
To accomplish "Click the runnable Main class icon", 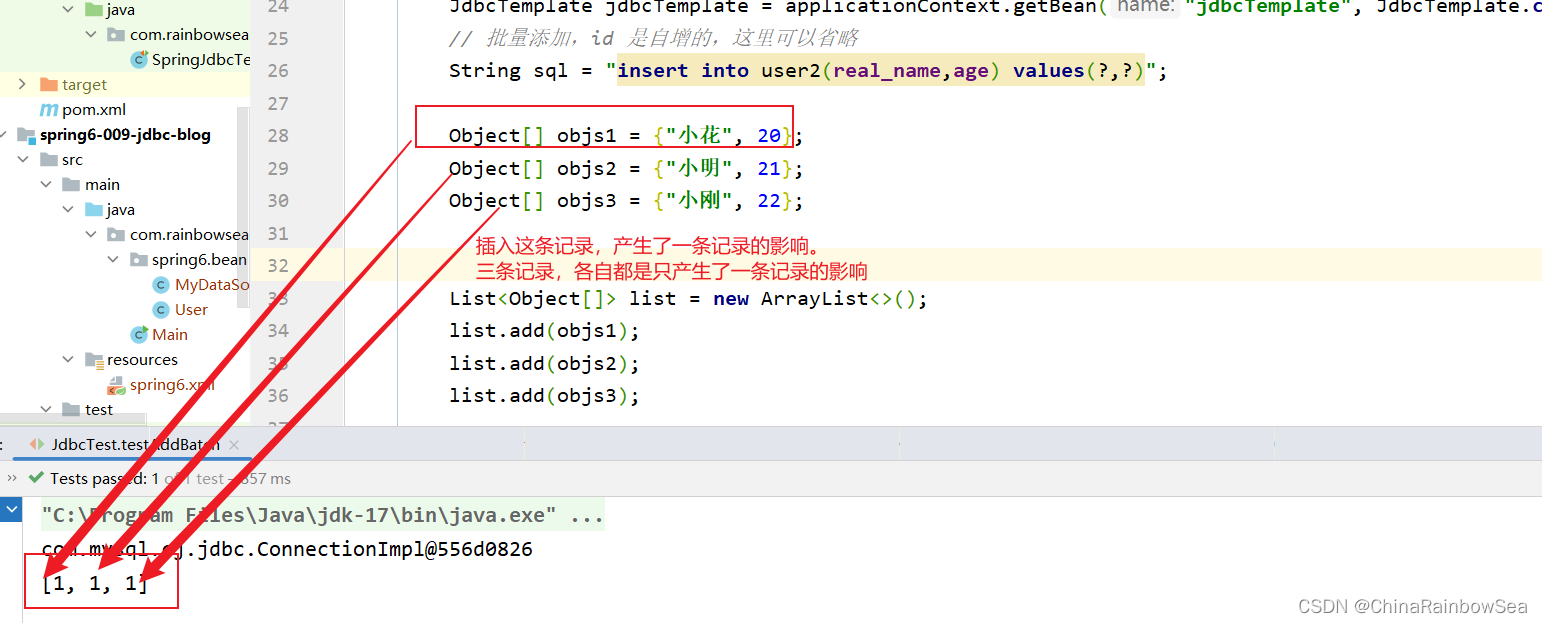I will coord(139,335).
